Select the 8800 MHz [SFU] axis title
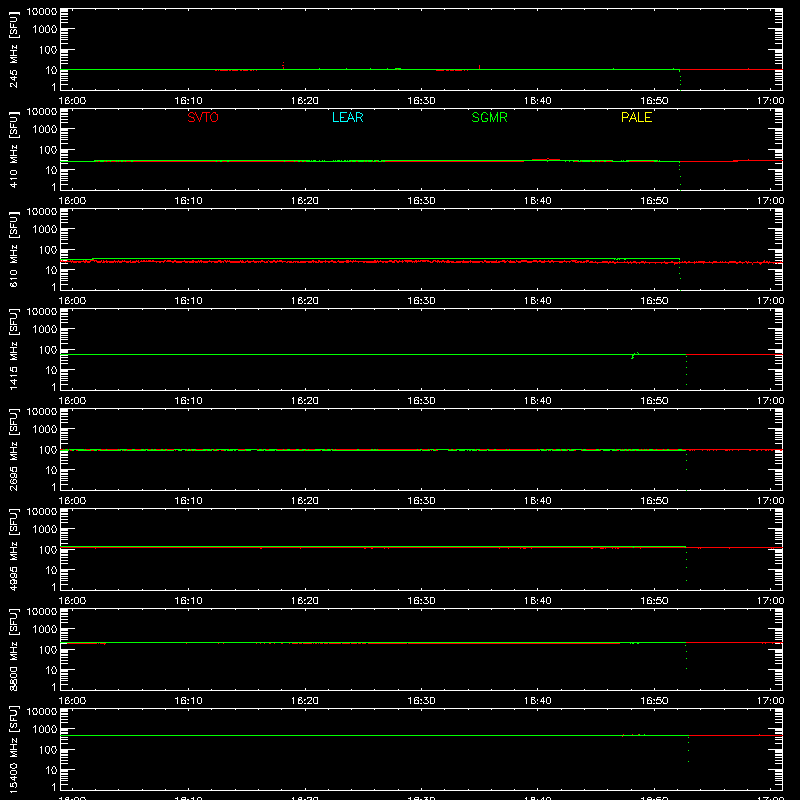The width and height of the screenshot is (800, 800). [x=13, y=649]
